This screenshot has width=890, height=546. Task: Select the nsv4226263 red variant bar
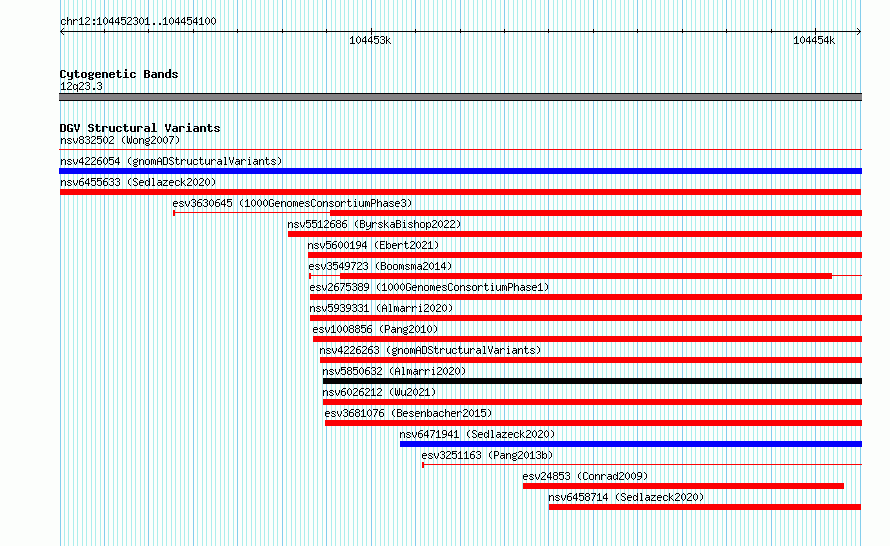point(591,360)
